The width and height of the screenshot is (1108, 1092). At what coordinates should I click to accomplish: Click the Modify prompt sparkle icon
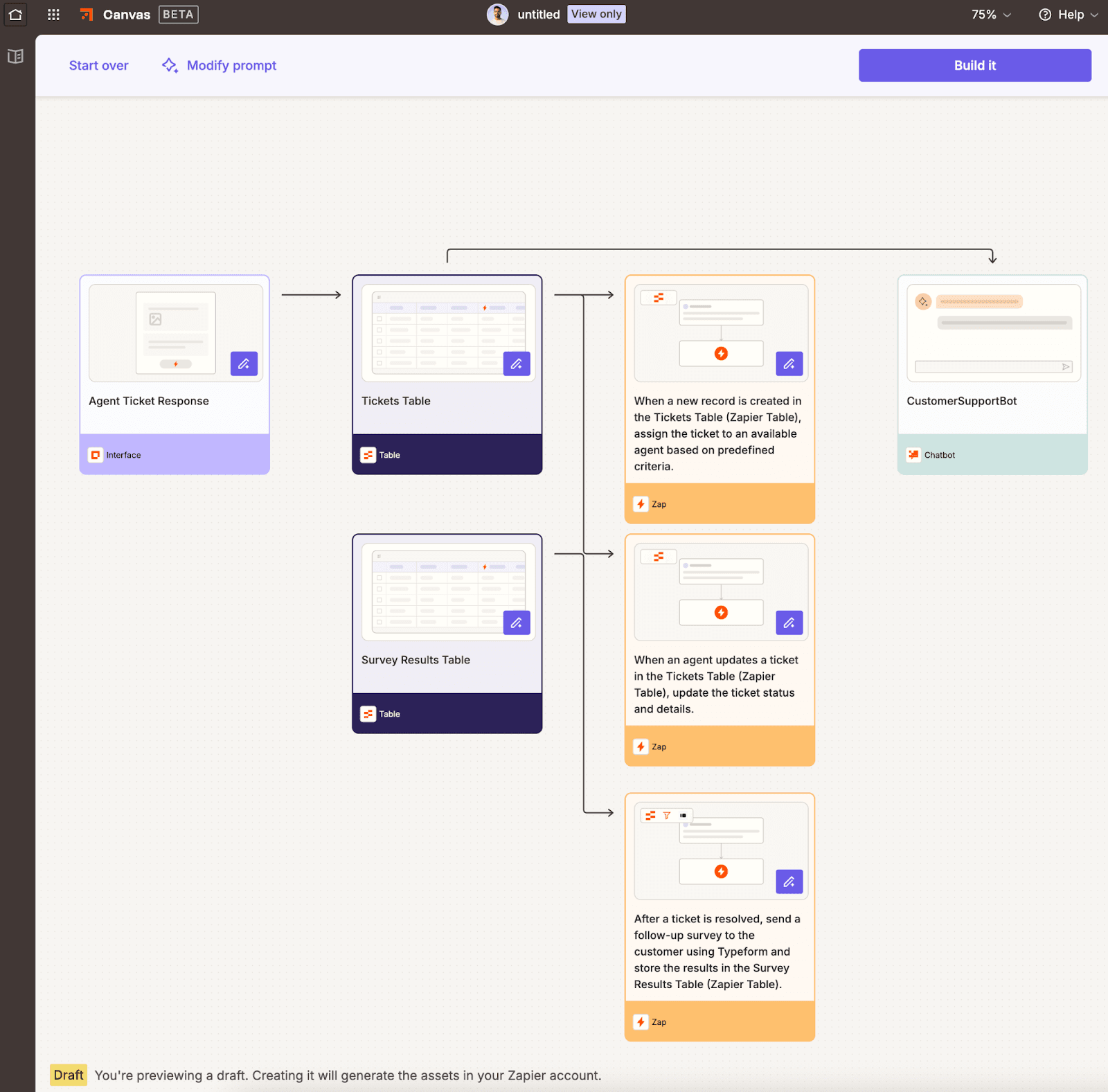point(170,65)
